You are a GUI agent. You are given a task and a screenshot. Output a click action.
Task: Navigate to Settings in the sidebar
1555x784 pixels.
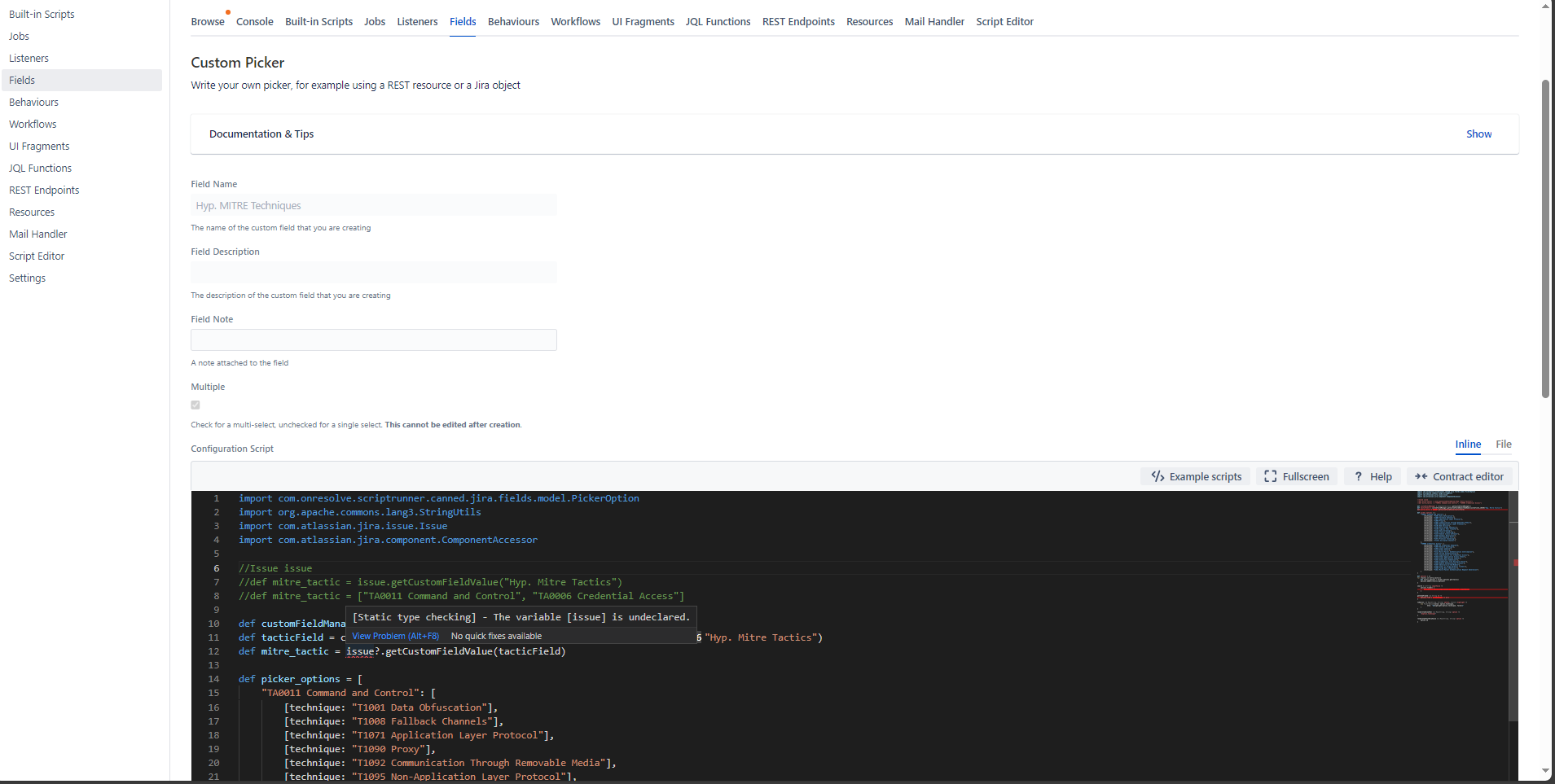point(27,278)
